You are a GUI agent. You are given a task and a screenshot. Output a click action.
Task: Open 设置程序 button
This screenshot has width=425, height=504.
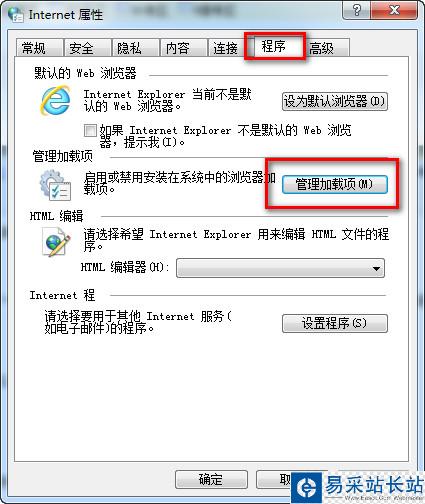(335, 323)
